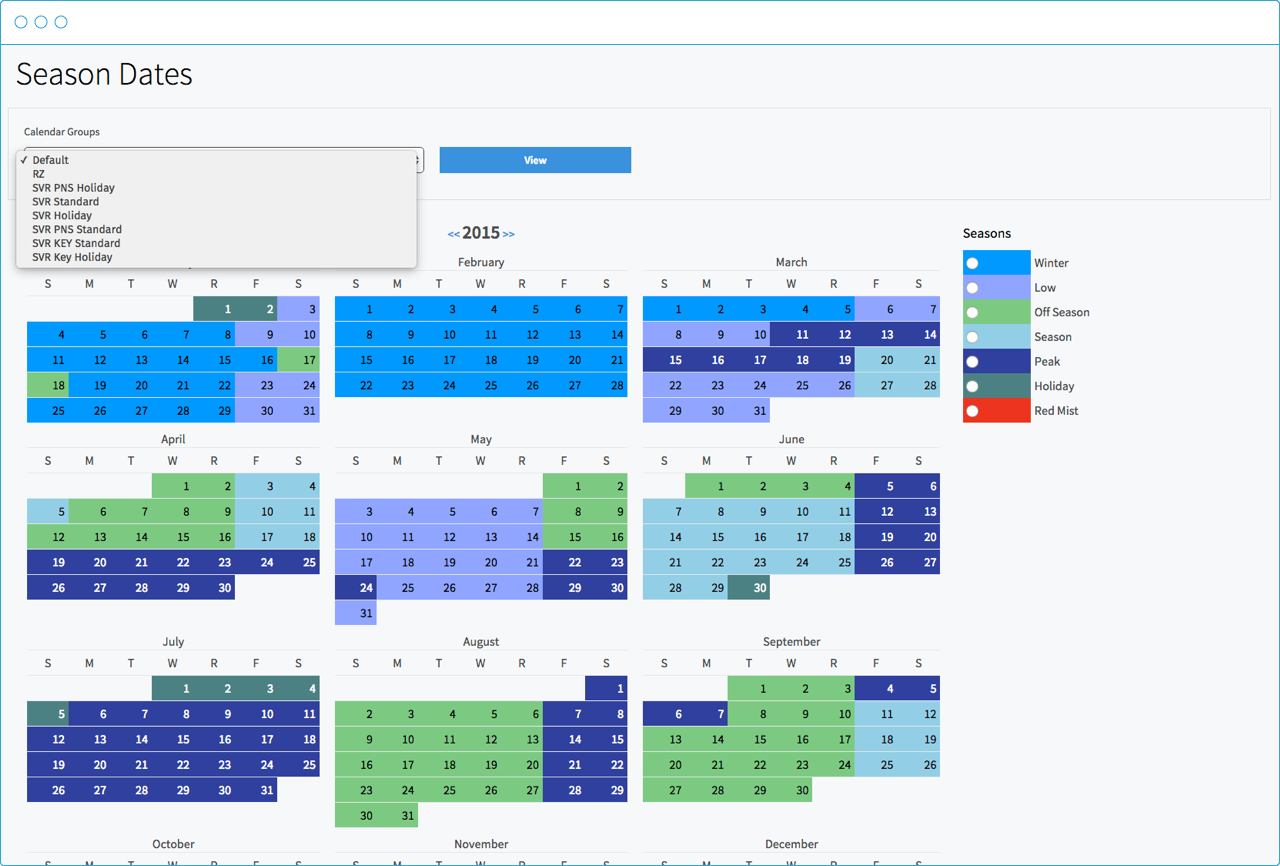Click the Red Mist red color swatch
Image resolution: width=1280 pixels, height=866 pixels.
coord(1005,410)
